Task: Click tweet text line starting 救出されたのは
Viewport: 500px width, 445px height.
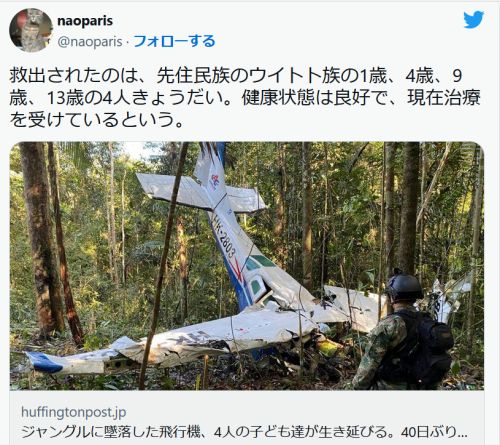Action: coord(236,76)
